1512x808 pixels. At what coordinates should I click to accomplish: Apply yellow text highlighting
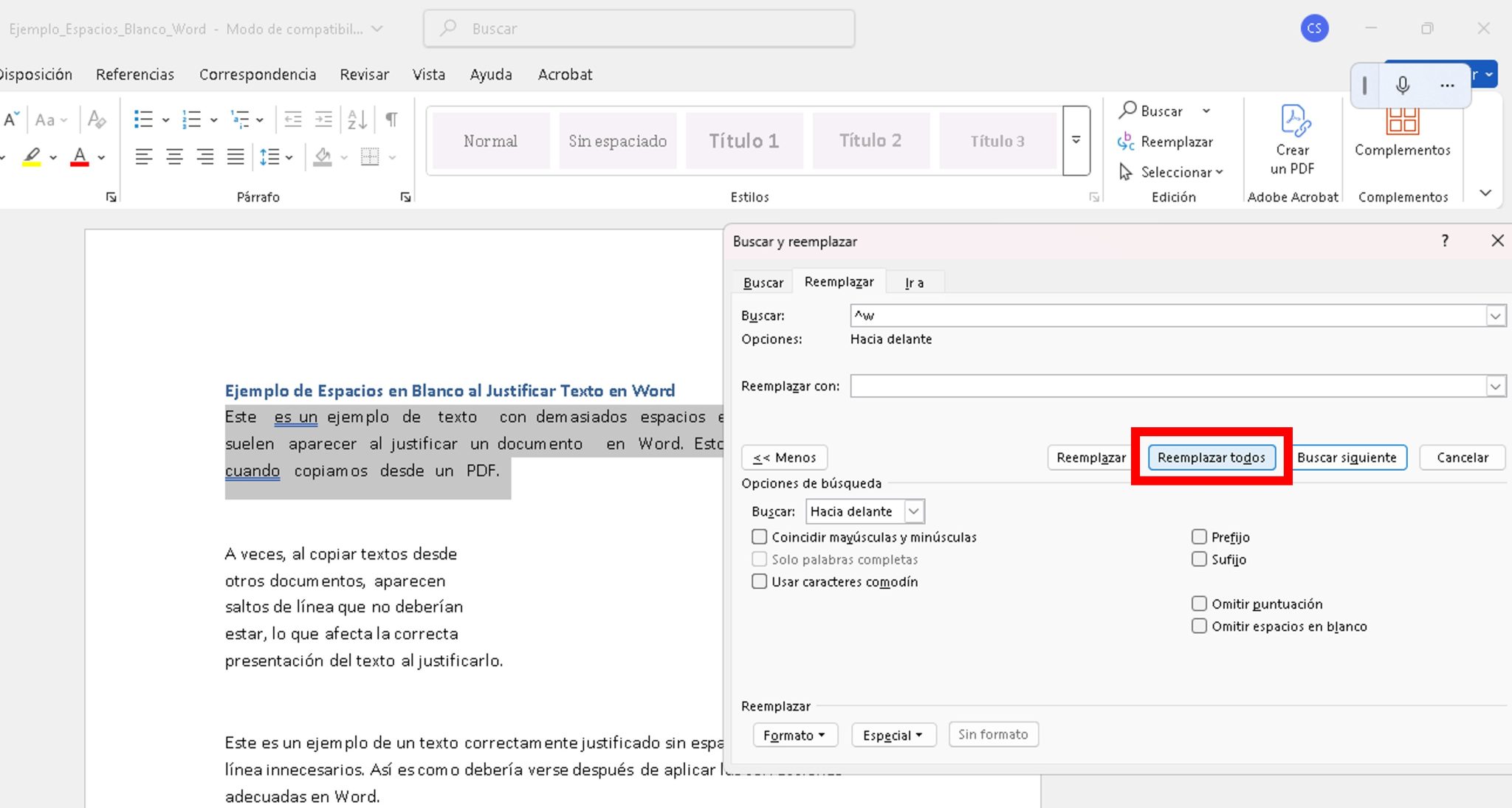pyautogui.click(x=31, y=156)
